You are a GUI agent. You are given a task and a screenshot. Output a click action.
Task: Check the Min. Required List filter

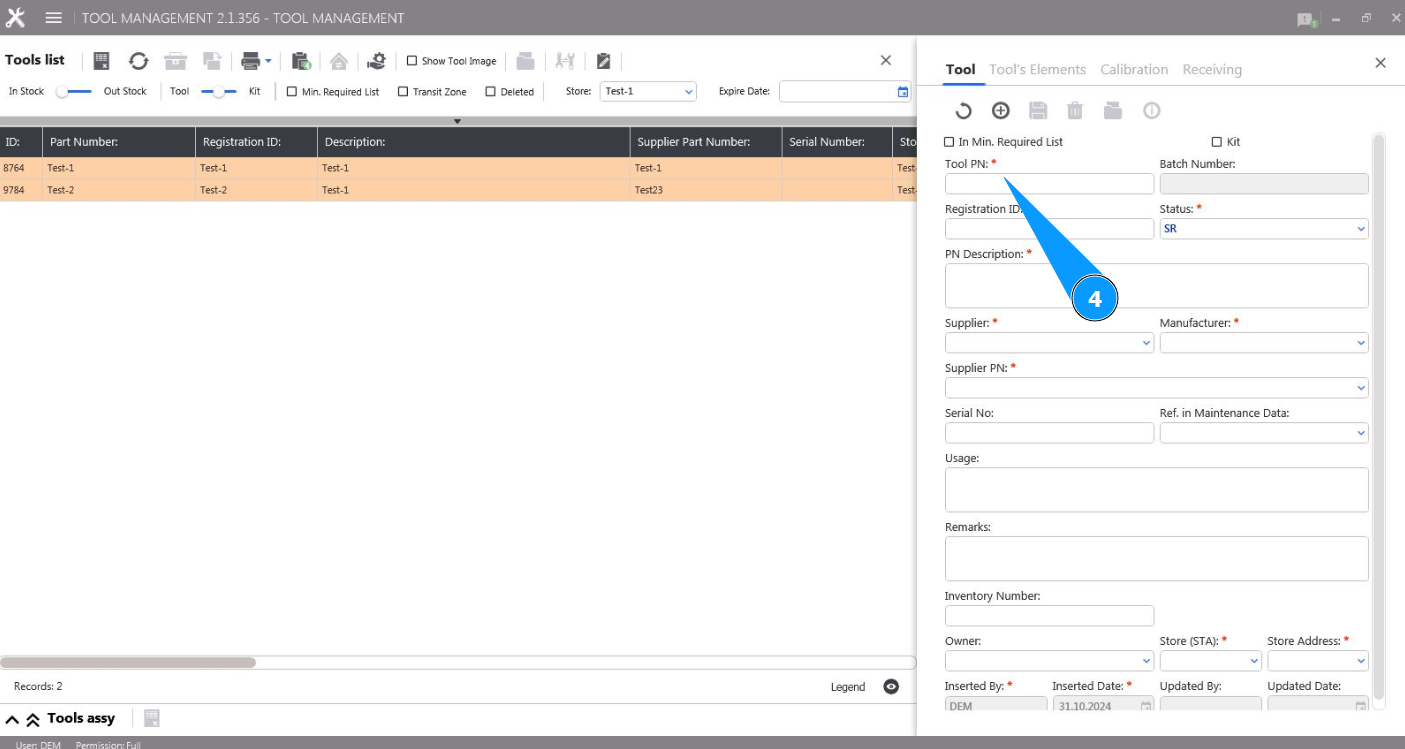coord(292,92)
